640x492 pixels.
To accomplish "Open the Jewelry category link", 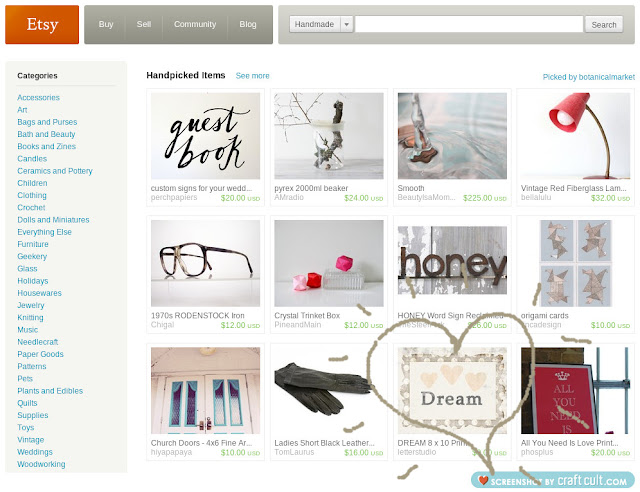I will [x=31, y=305].
